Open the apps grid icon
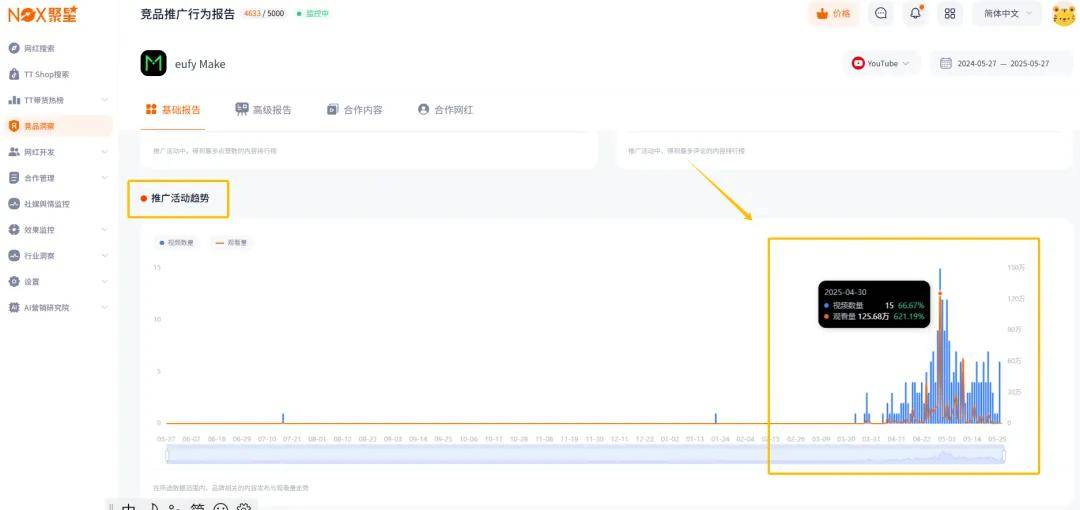The height and width of the screenshot is (510, 1080). tap(950, 13)
